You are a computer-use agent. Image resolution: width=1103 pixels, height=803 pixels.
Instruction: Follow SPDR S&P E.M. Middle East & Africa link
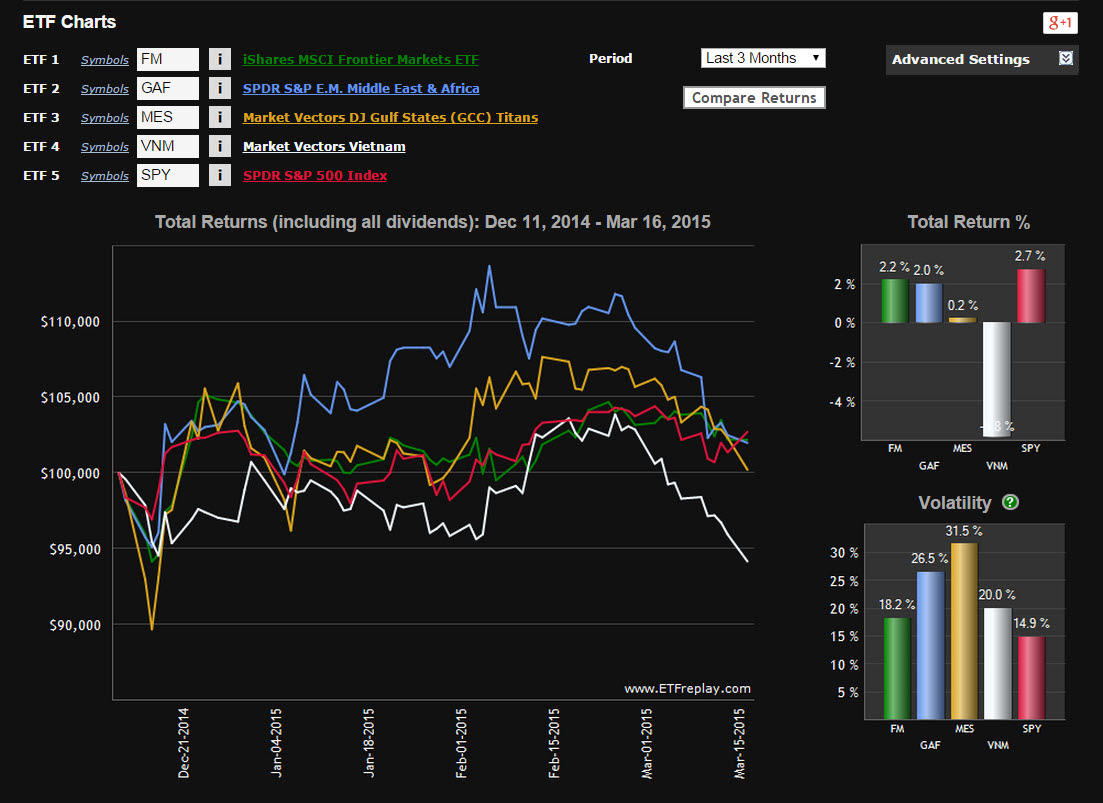[360, 88]
